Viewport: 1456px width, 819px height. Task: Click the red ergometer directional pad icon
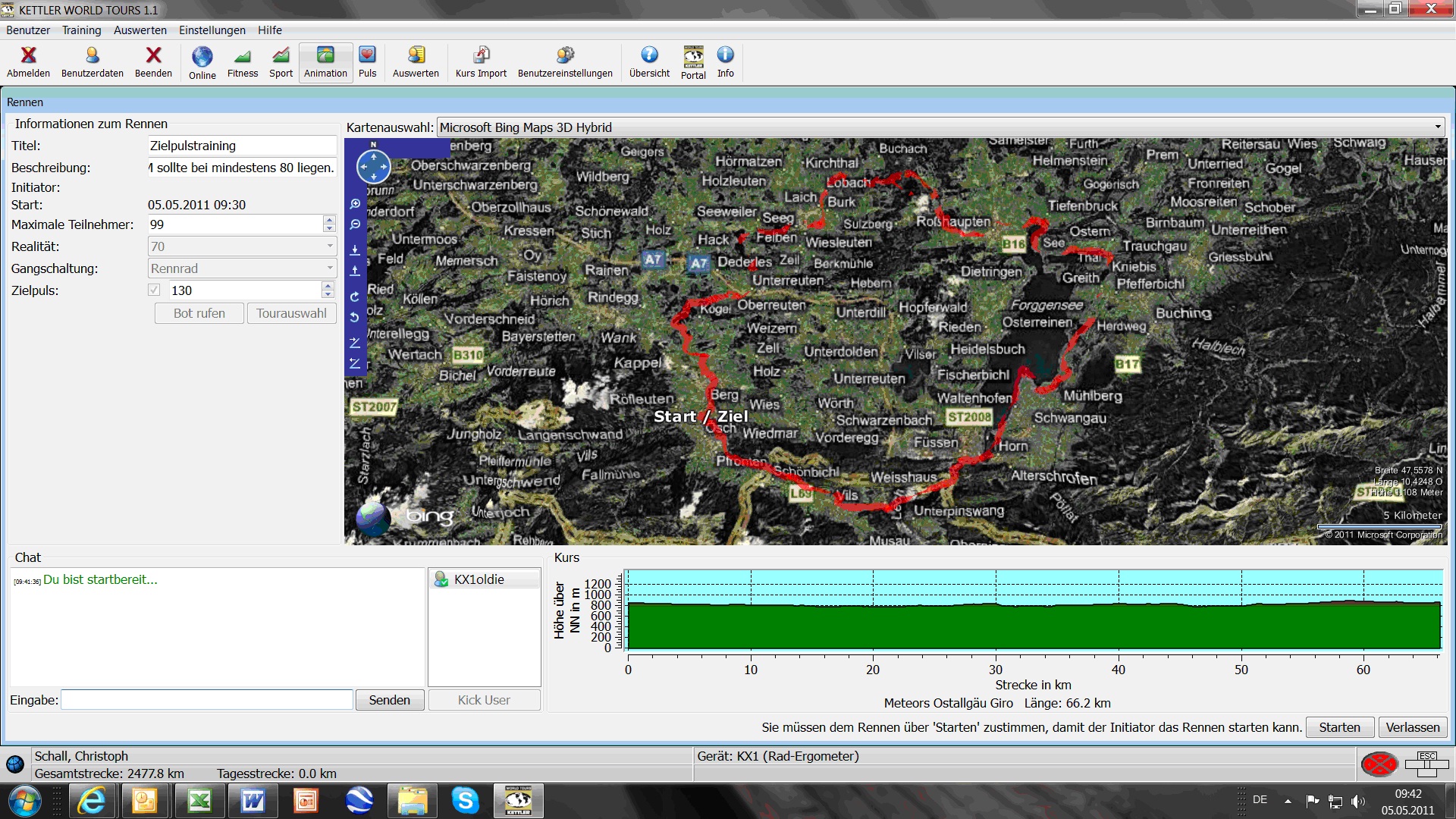pyautogui.click(x=1379, y=764)
